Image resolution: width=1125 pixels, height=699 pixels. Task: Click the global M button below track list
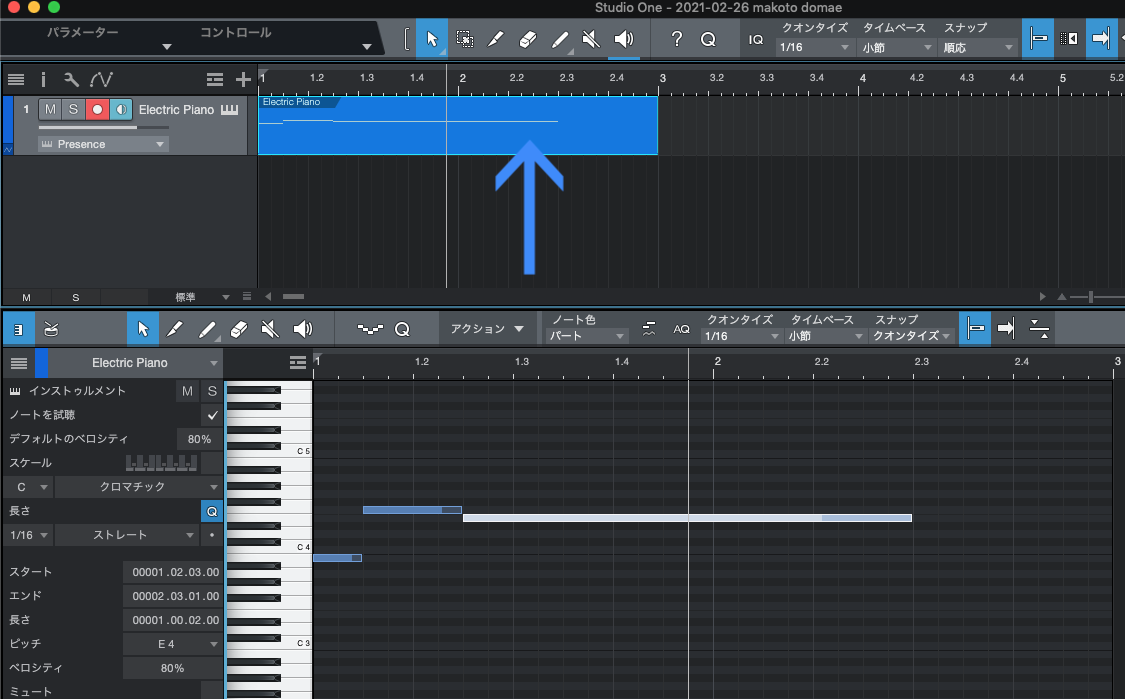27,297
